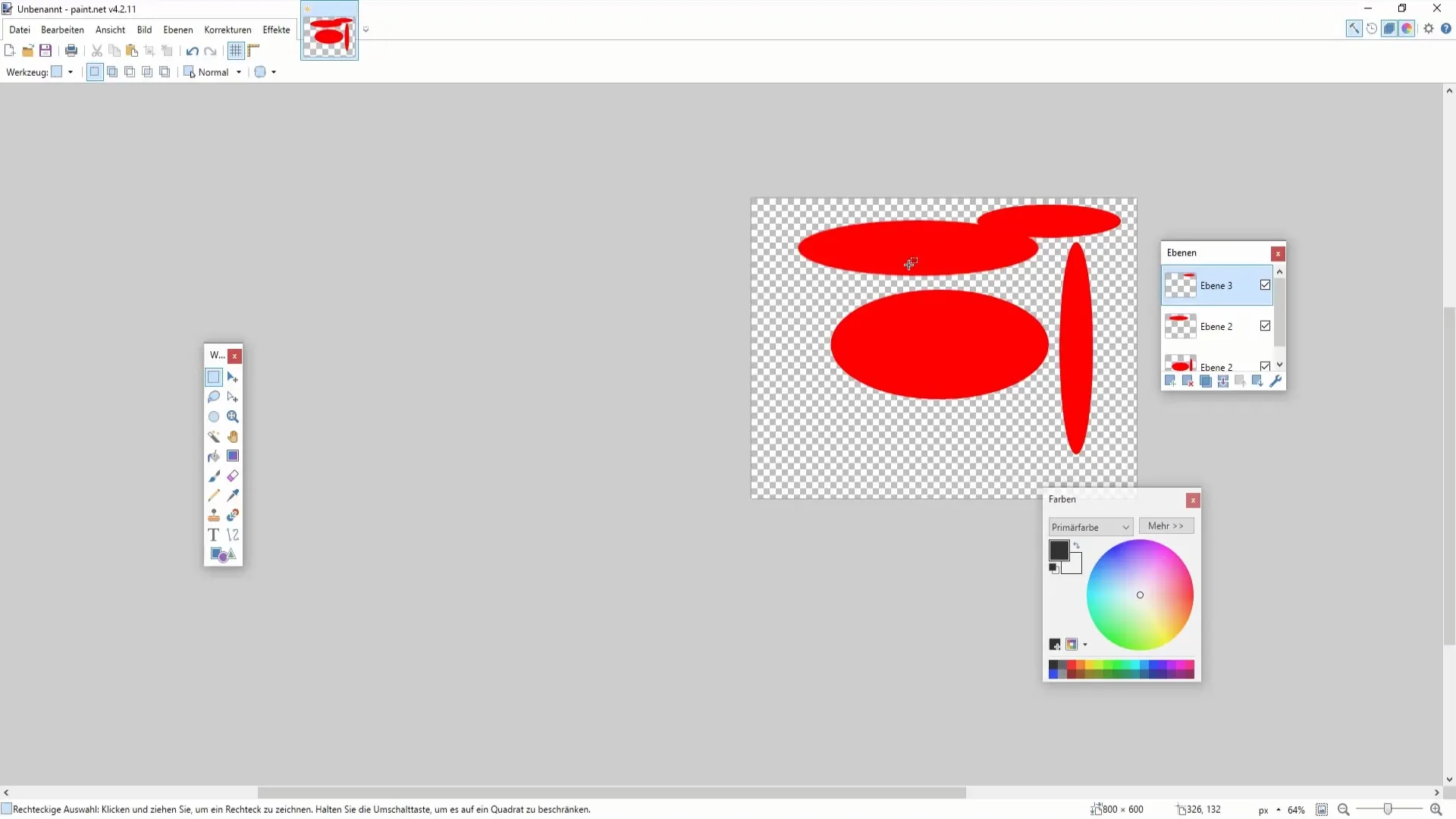Select the Gradient tool
Viewport: 1456px width, 819px height.
(x=233, y=456)
